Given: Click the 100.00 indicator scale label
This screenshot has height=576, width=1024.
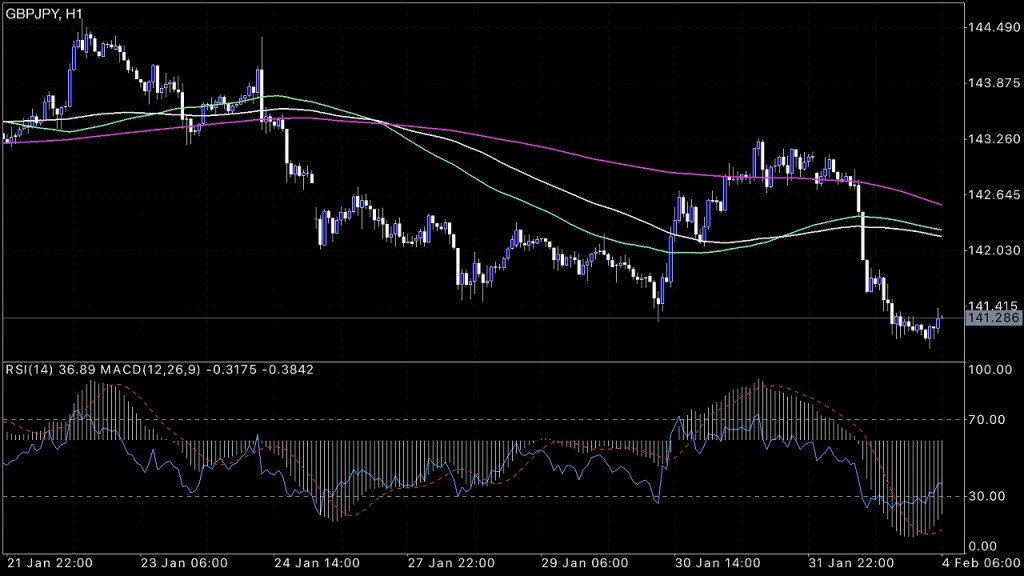Looking at the screenshot, I should pyautogui.click(x=988, y=370).
